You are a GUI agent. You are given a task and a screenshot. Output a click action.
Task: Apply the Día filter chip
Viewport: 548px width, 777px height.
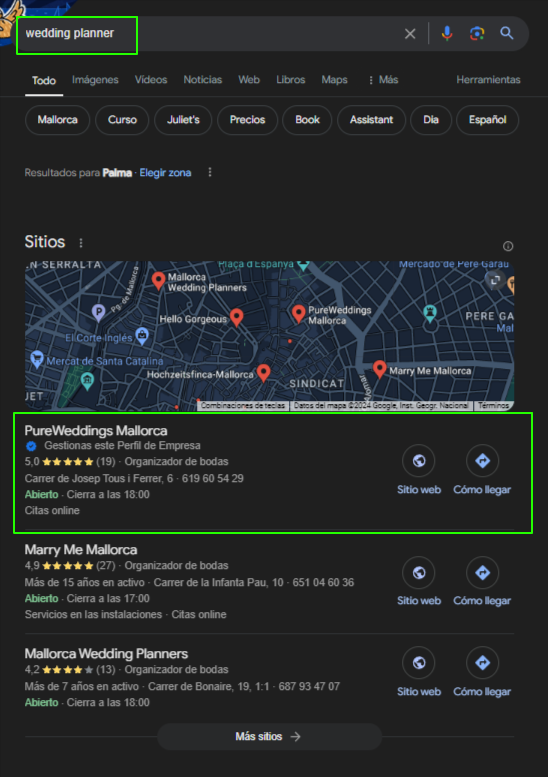pos(431,120)
